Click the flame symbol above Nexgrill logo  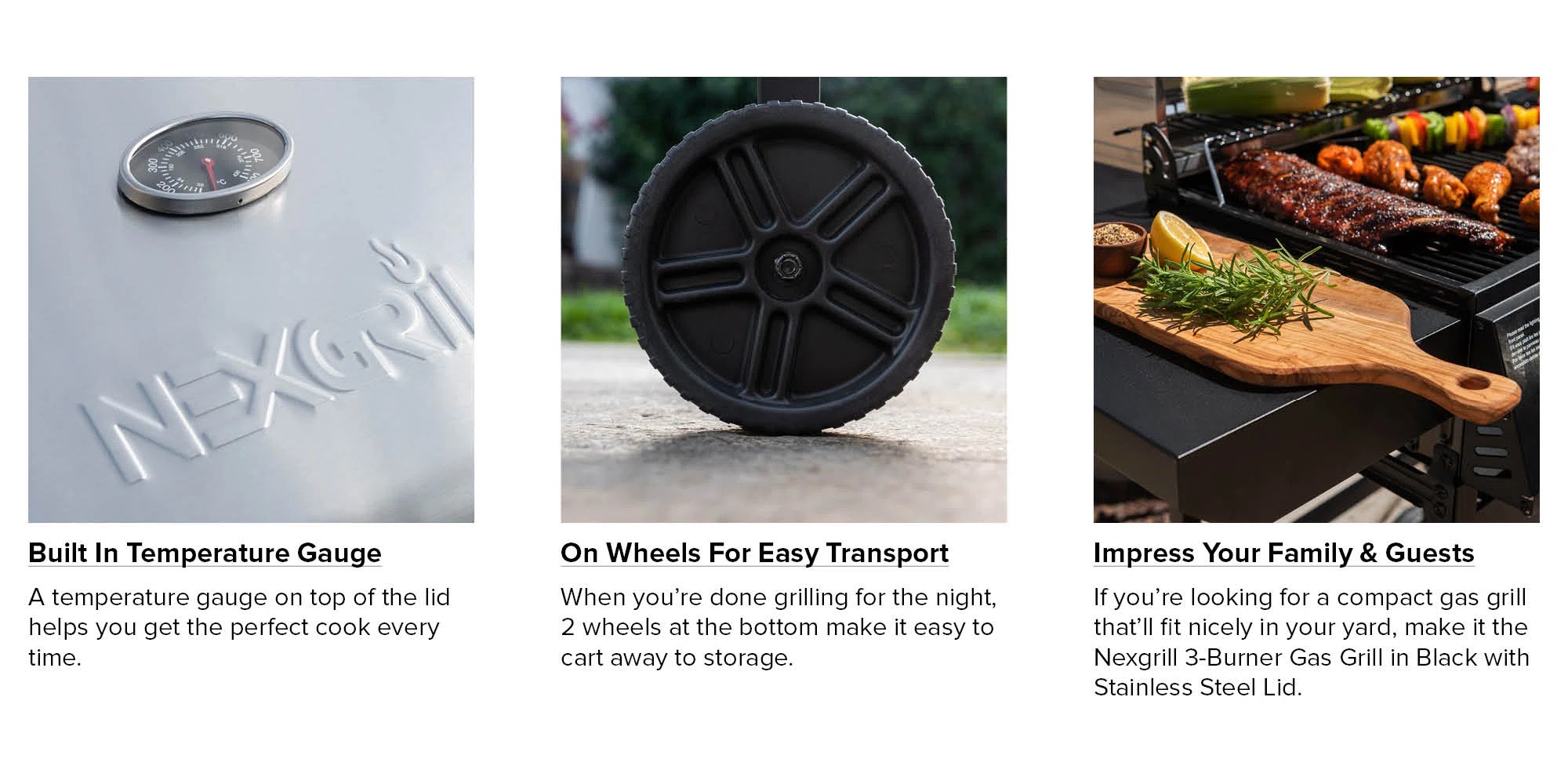pyautogui.click(x=397, y=262)
